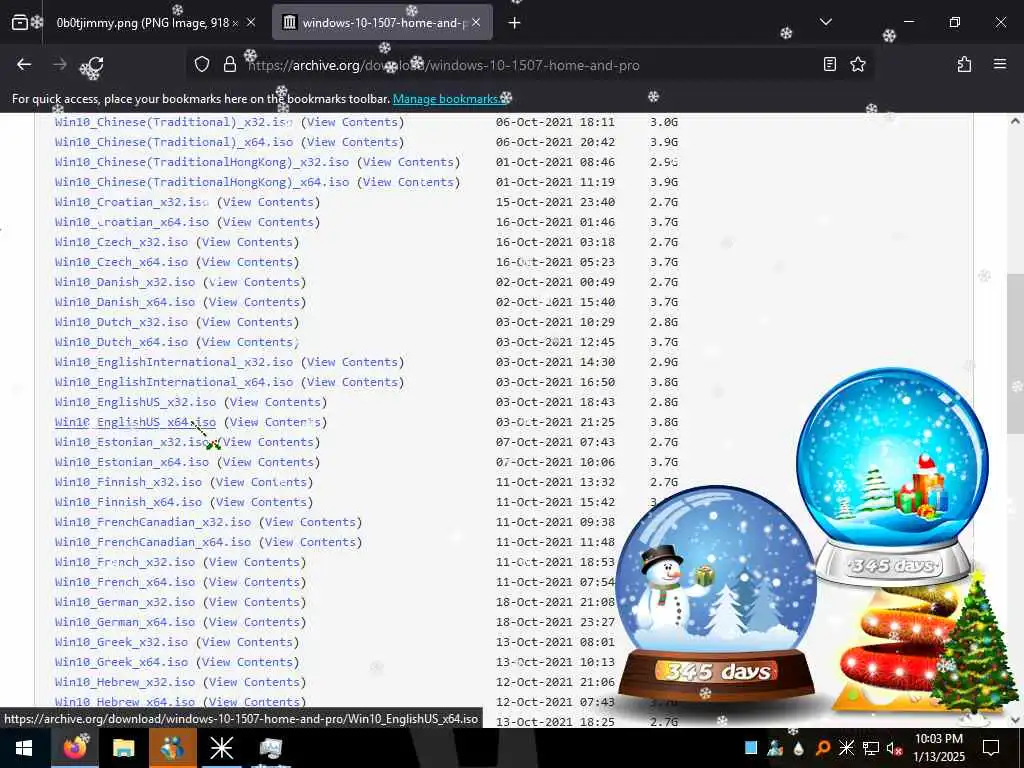1024x768 pixels.
Task: Download Win10_EnglishUS_x32.iso
Action: [x=135, y=402]
